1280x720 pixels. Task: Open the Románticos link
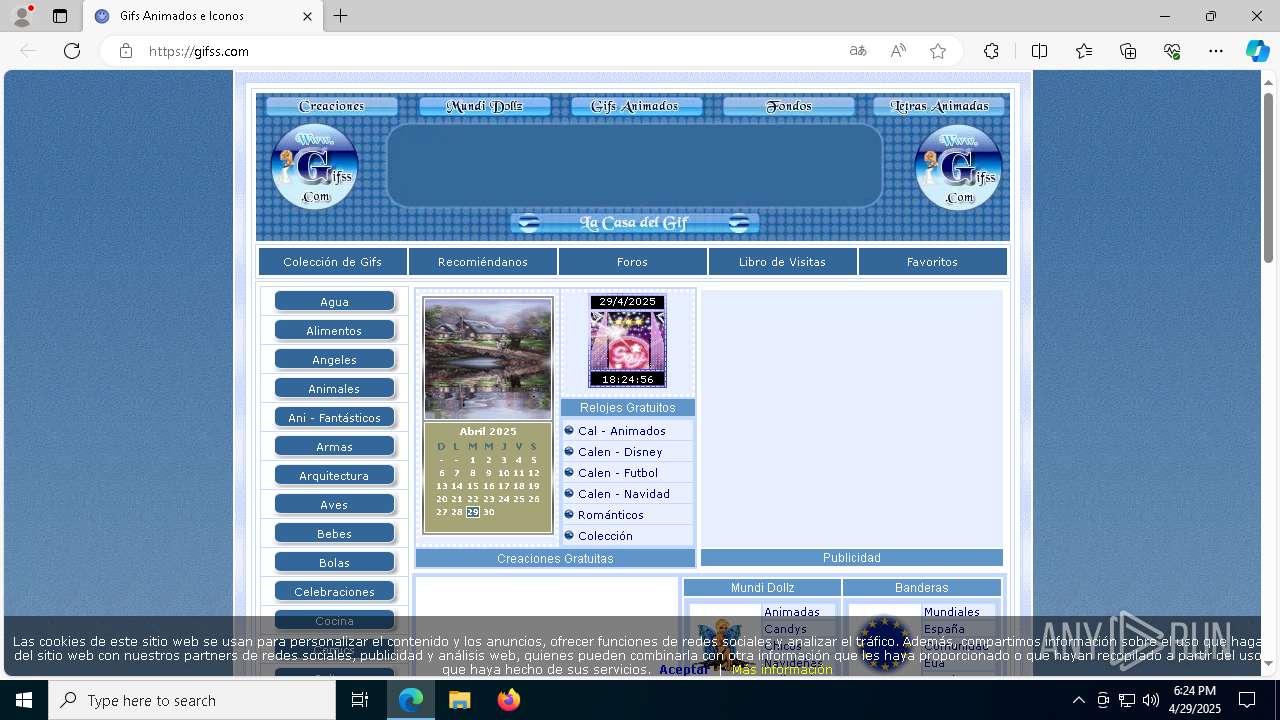pyautogui.click(x=611, y=515)
